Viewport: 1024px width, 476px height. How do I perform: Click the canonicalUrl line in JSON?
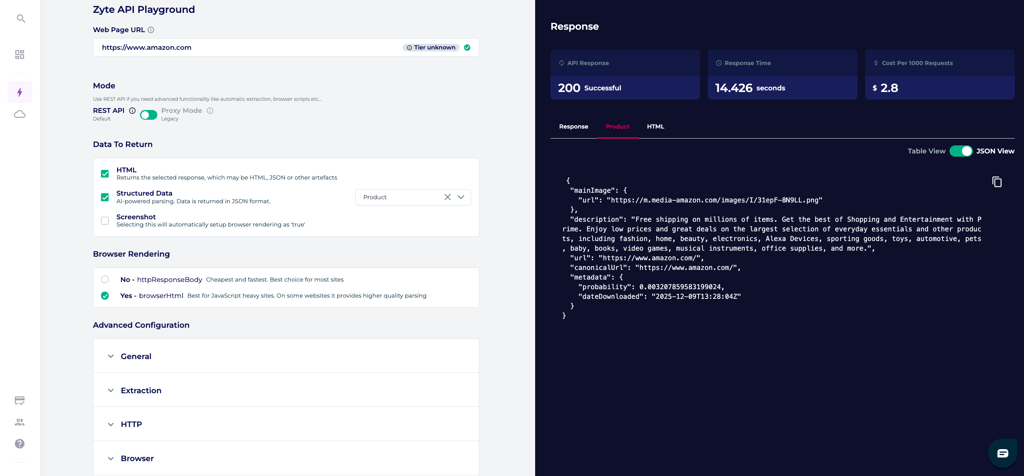[x=655, y=268]
